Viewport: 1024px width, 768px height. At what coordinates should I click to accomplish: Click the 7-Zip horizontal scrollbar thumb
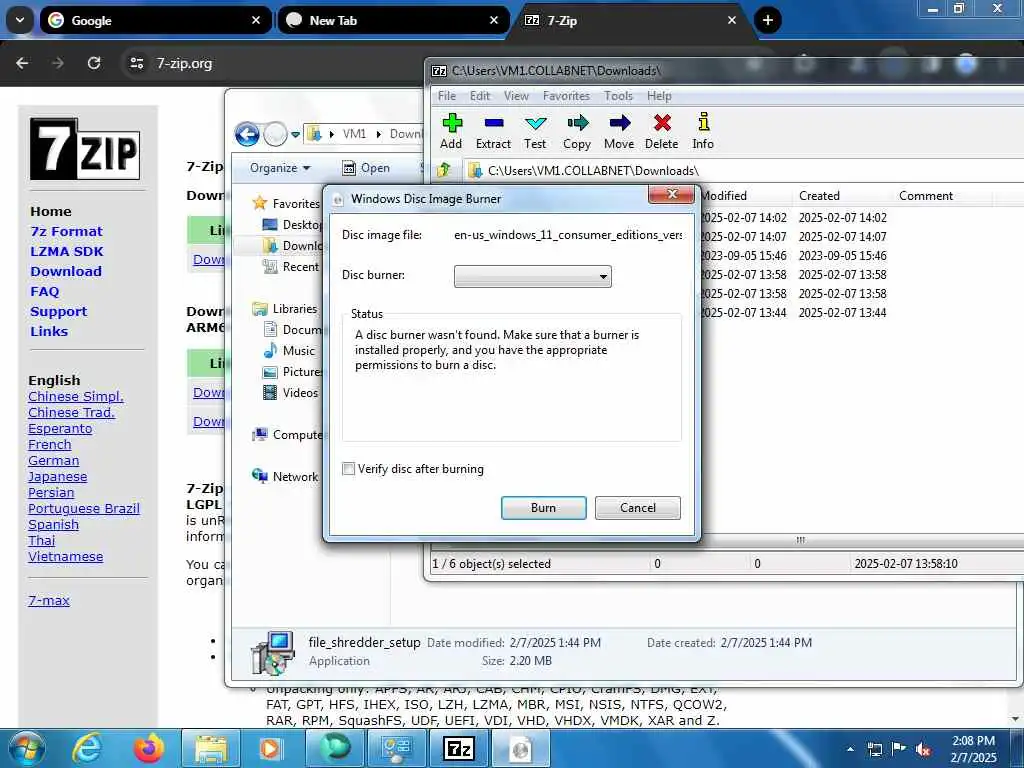click(801, 540)
